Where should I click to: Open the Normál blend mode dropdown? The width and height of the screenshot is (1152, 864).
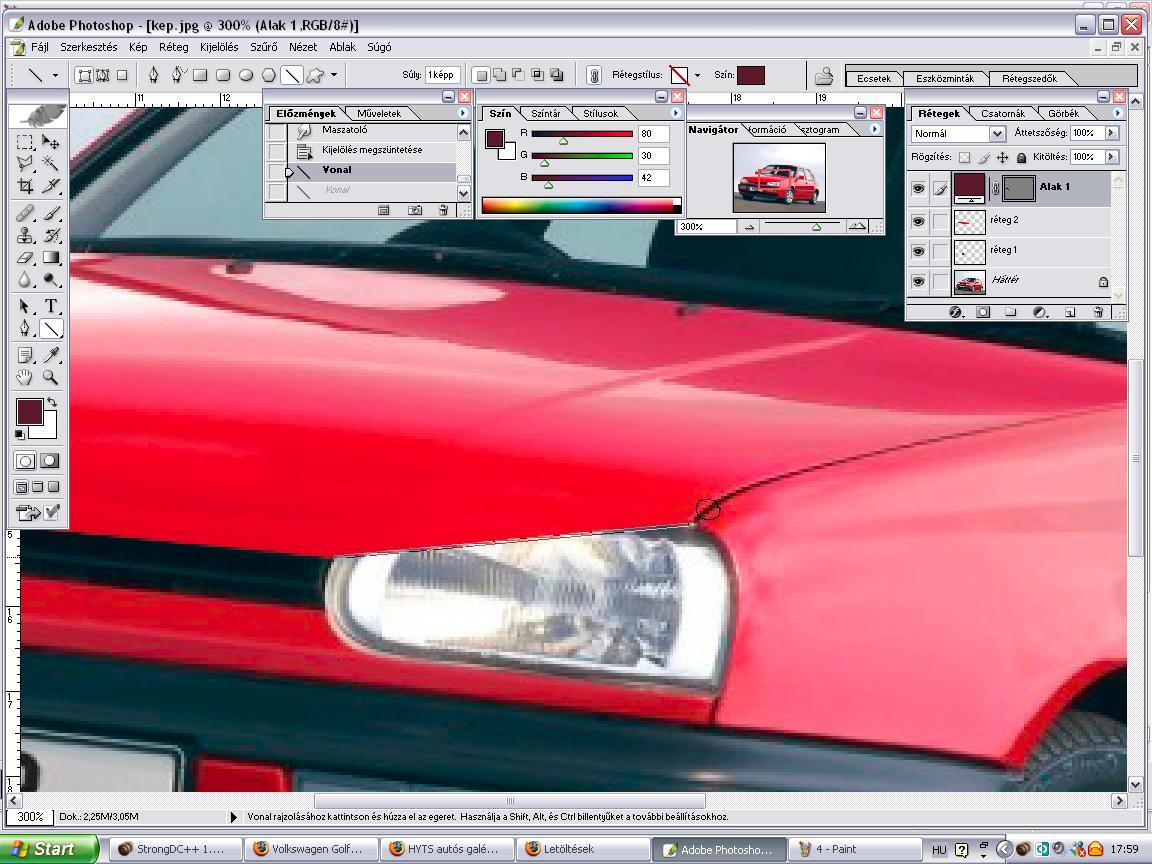click(958, 133)
